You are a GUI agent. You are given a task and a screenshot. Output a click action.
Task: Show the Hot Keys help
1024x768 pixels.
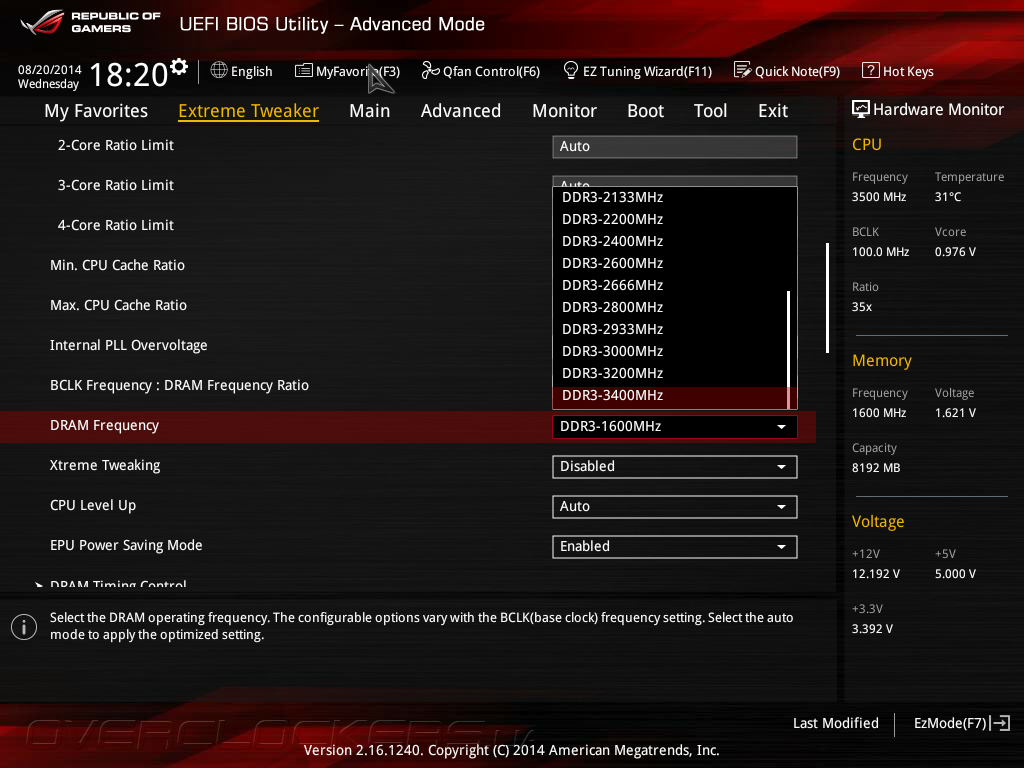[898, 71]
